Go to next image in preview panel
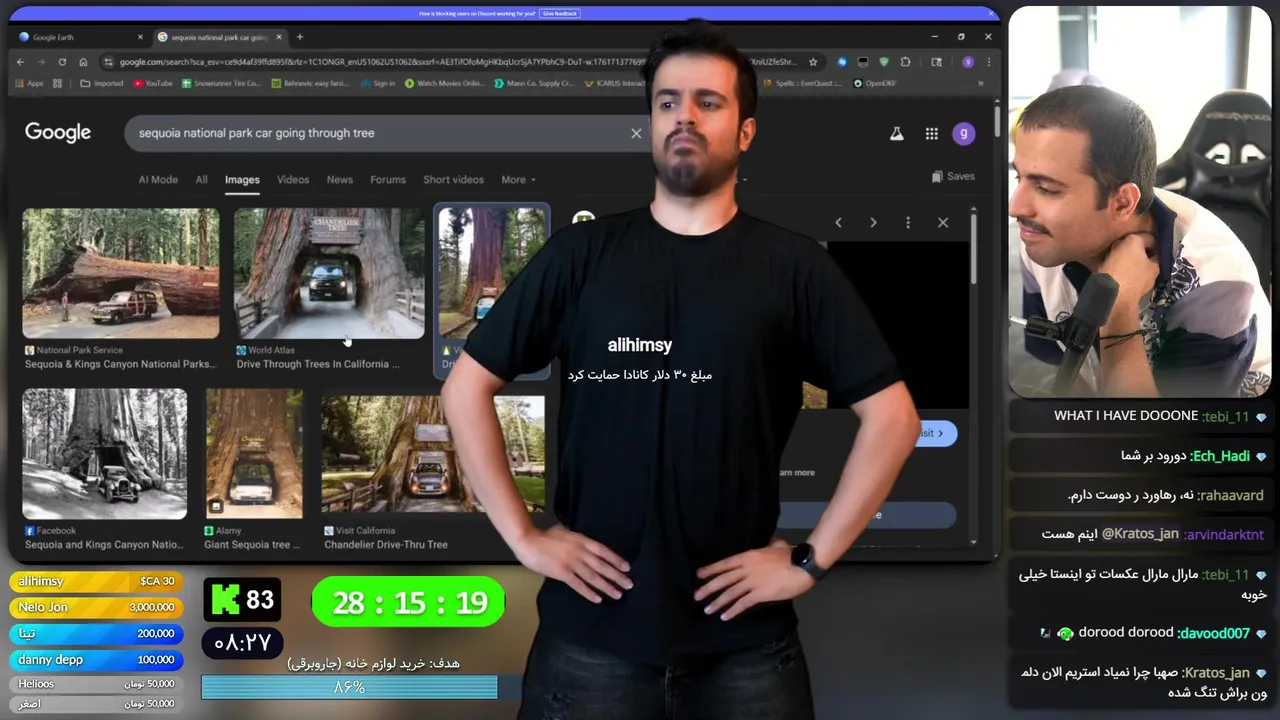 [873, 223]
